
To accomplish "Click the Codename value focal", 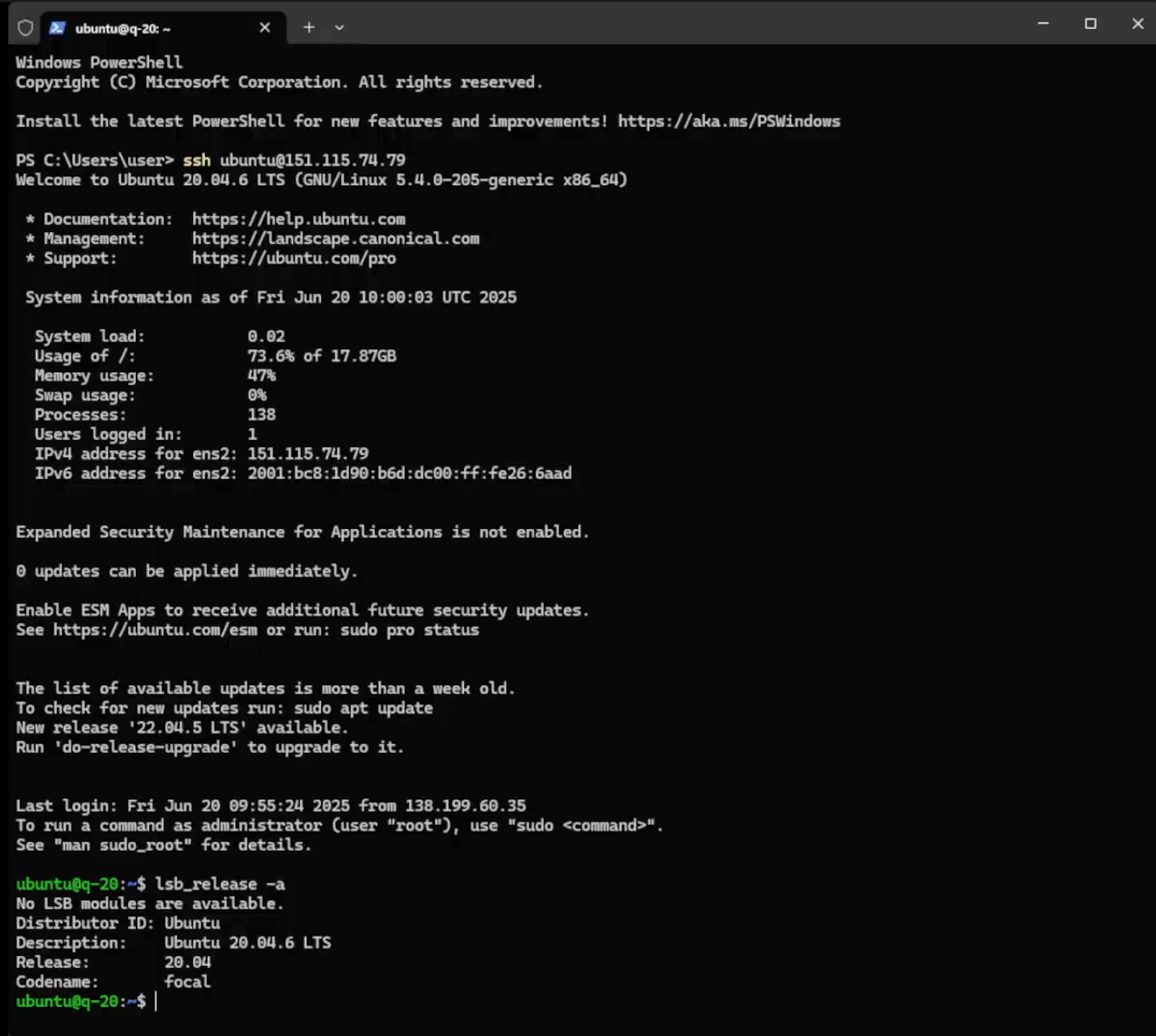I will pyautogui.click(x=188, y=982).
